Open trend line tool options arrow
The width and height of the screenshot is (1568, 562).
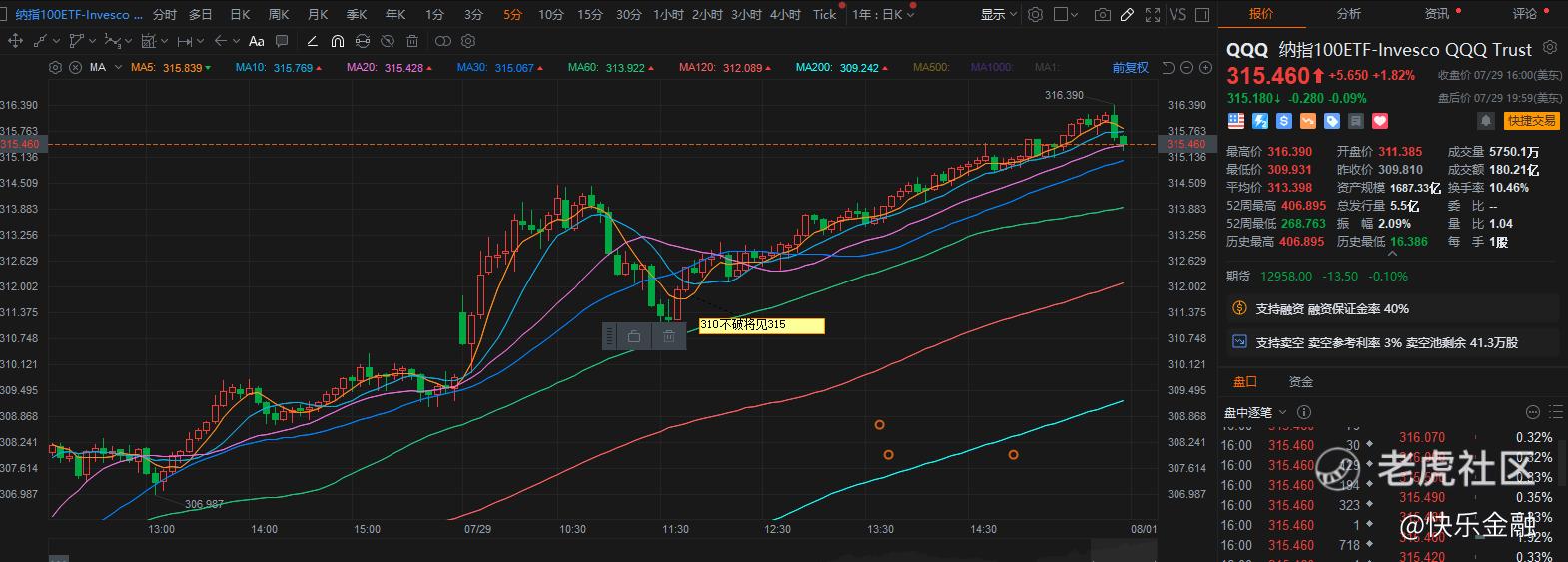click(56, 41)
